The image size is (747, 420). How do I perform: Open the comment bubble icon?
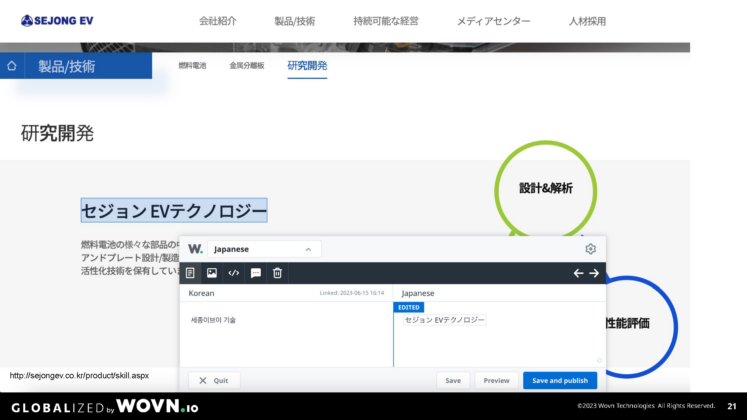click(x=256, y=273)
